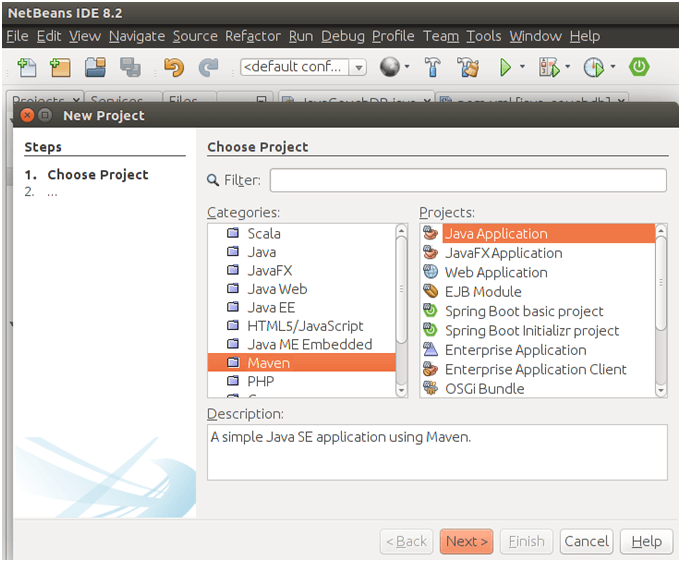Click the Finish button
The width and height of the screenshot is (681, 562).
(526, 541)
